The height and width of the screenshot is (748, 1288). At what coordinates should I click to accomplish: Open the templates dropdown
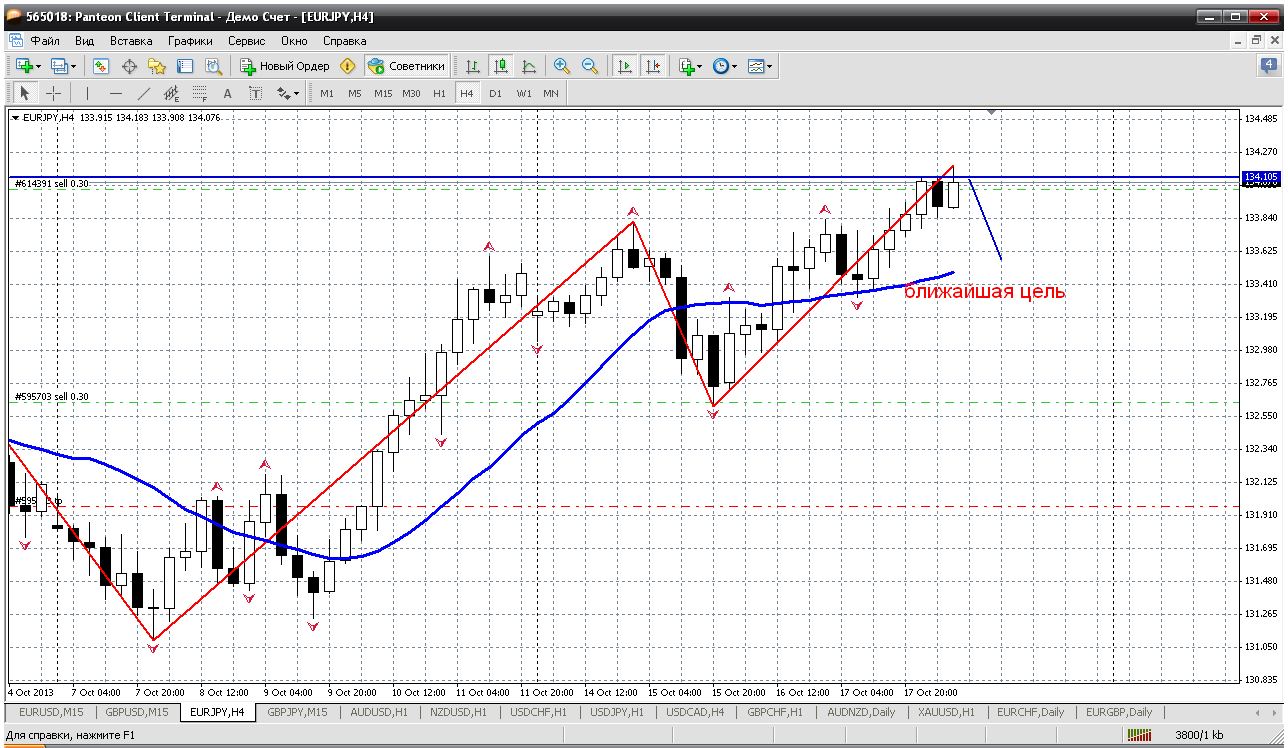pyautogui.click(x=760, y=66)
